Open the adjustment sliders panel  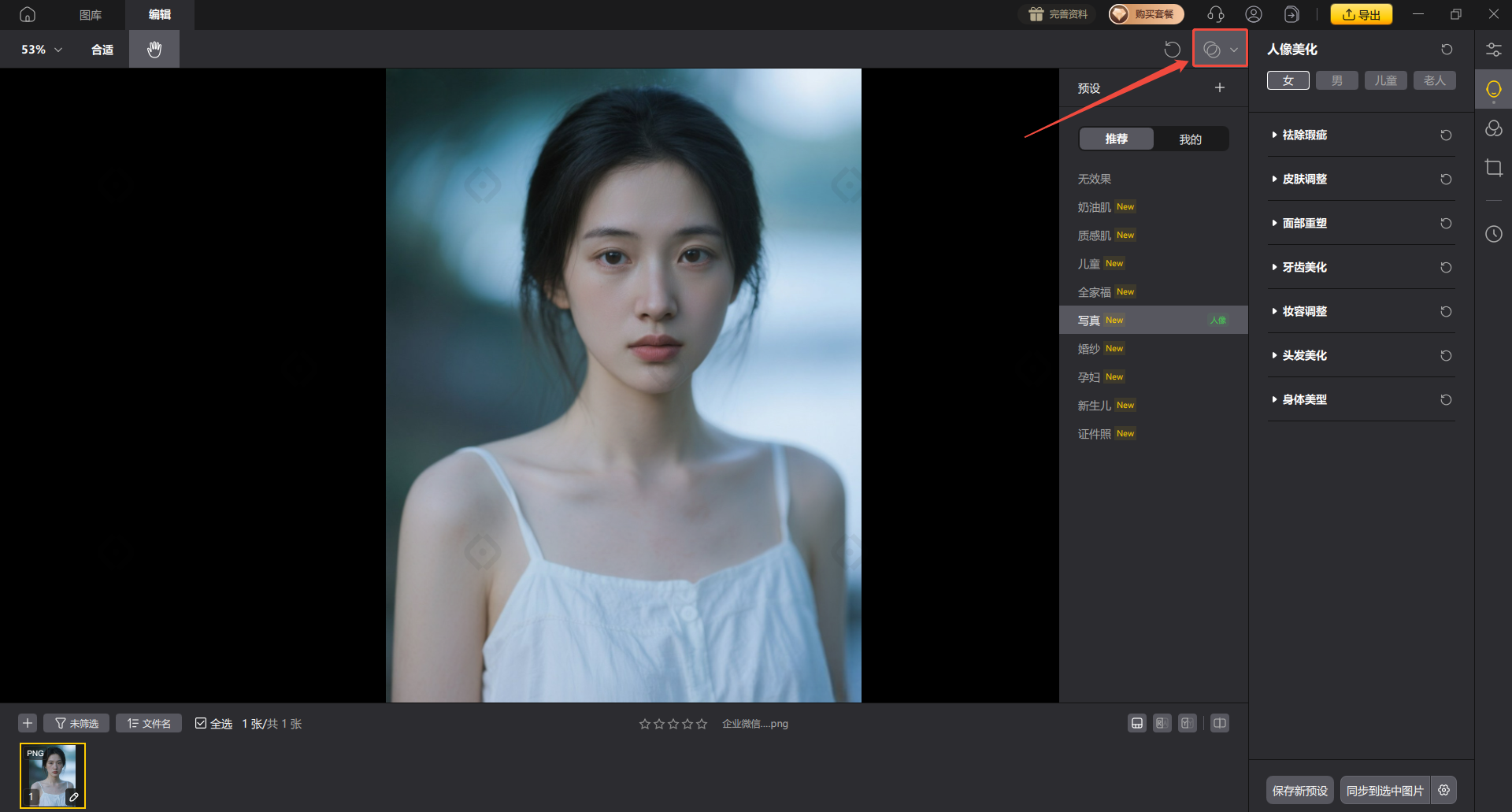1493,50
